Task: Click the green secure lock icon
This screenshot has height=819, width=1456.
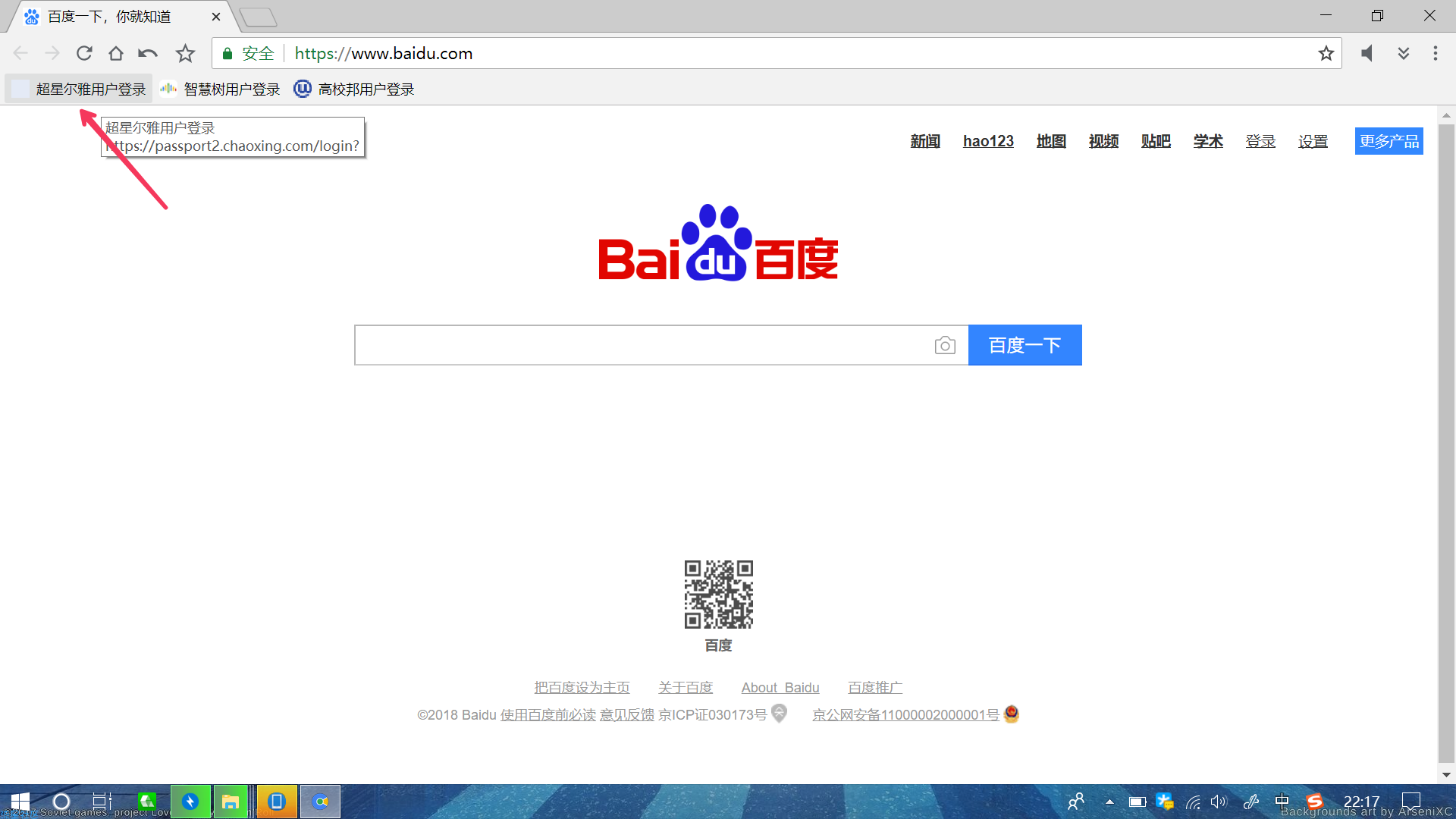Action: [227, 53]
